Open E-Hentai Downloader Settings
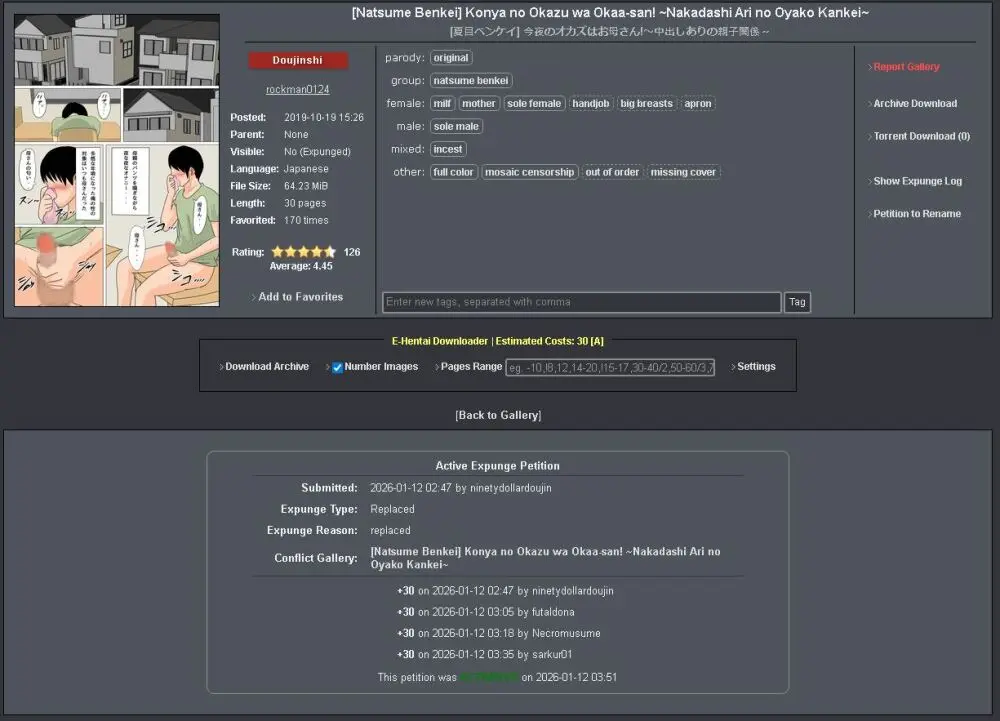1000x721 pixels. tap(756, 367)
